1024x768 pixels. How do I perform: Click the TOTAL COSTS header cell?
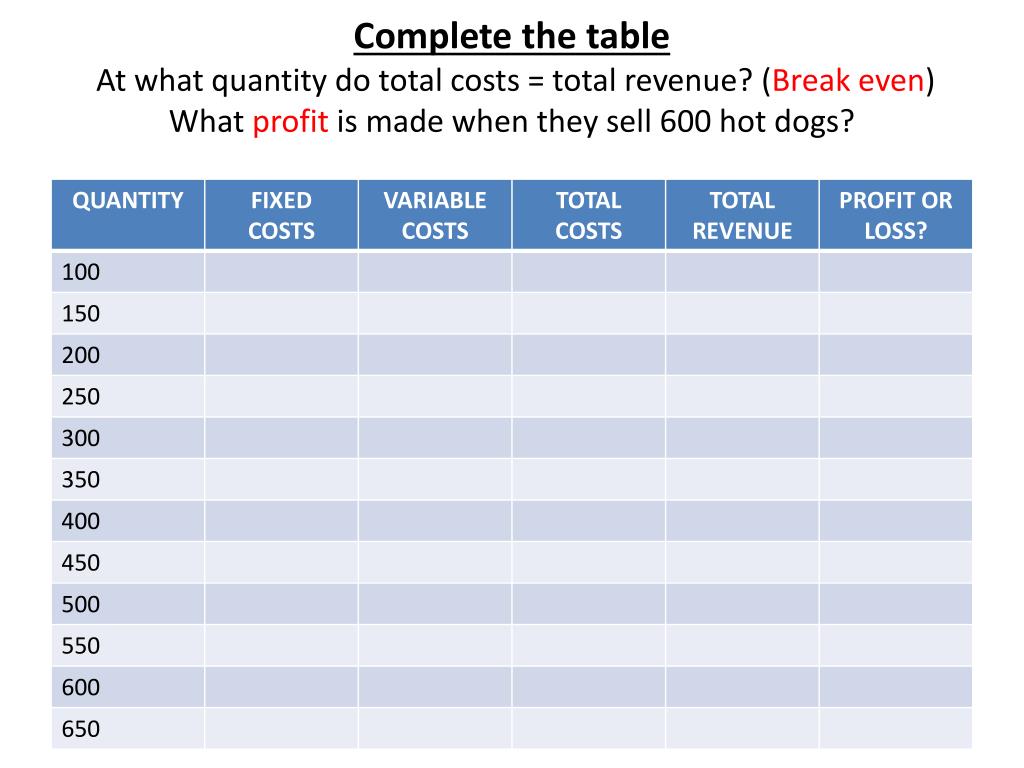[x=588, y=215]
